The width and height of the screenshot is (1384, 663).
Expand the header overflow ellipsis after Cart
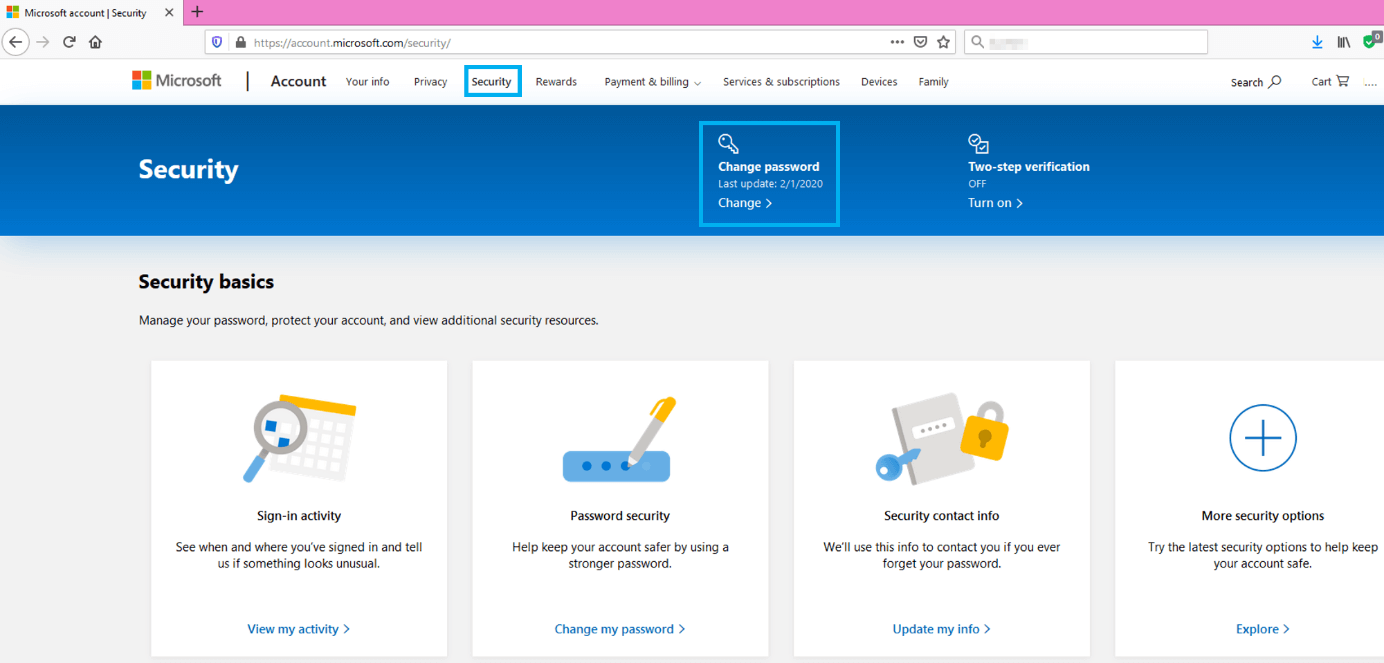coord(1370,82)
